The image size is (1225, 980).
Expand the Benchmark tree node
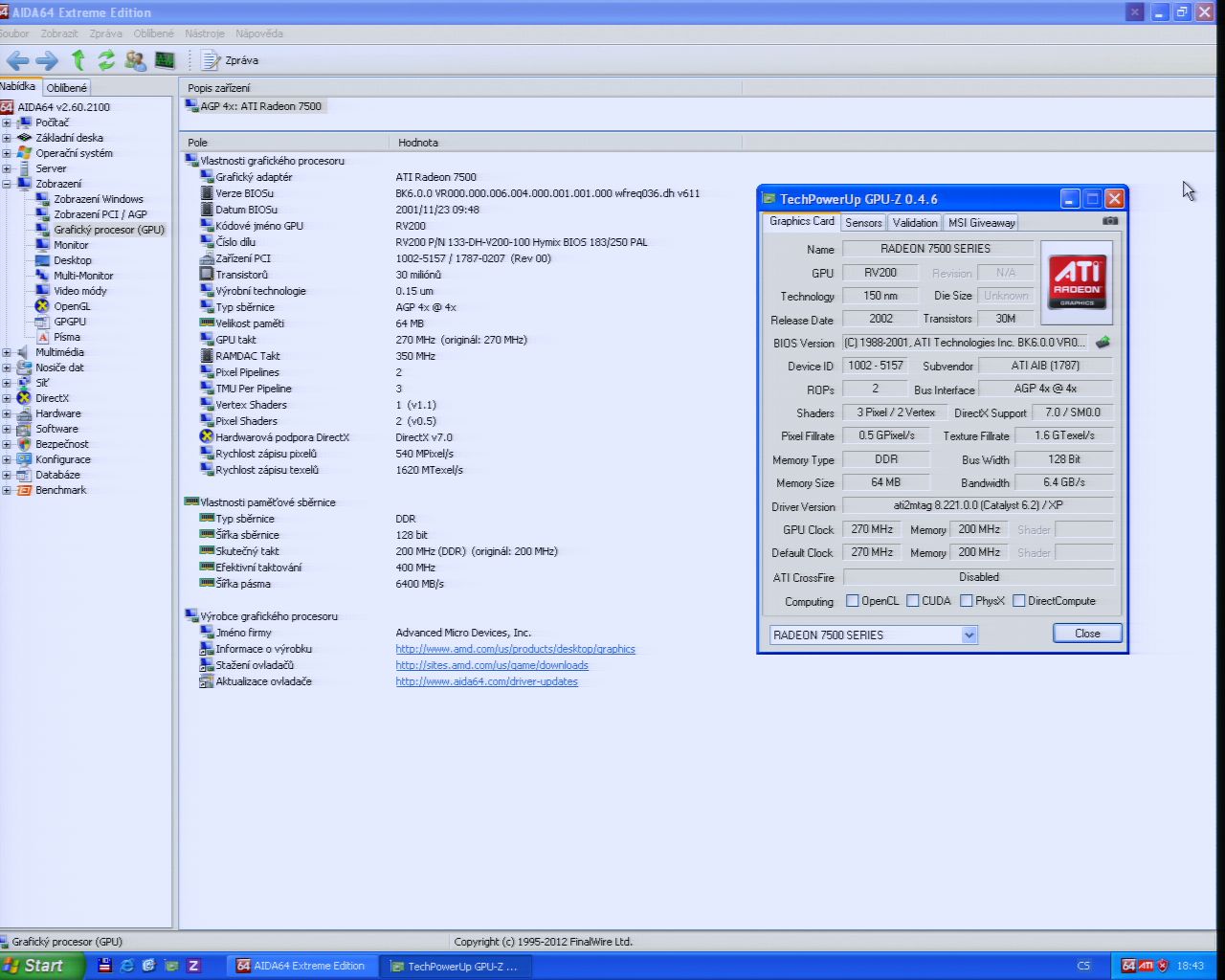click(x=7, y=490)
